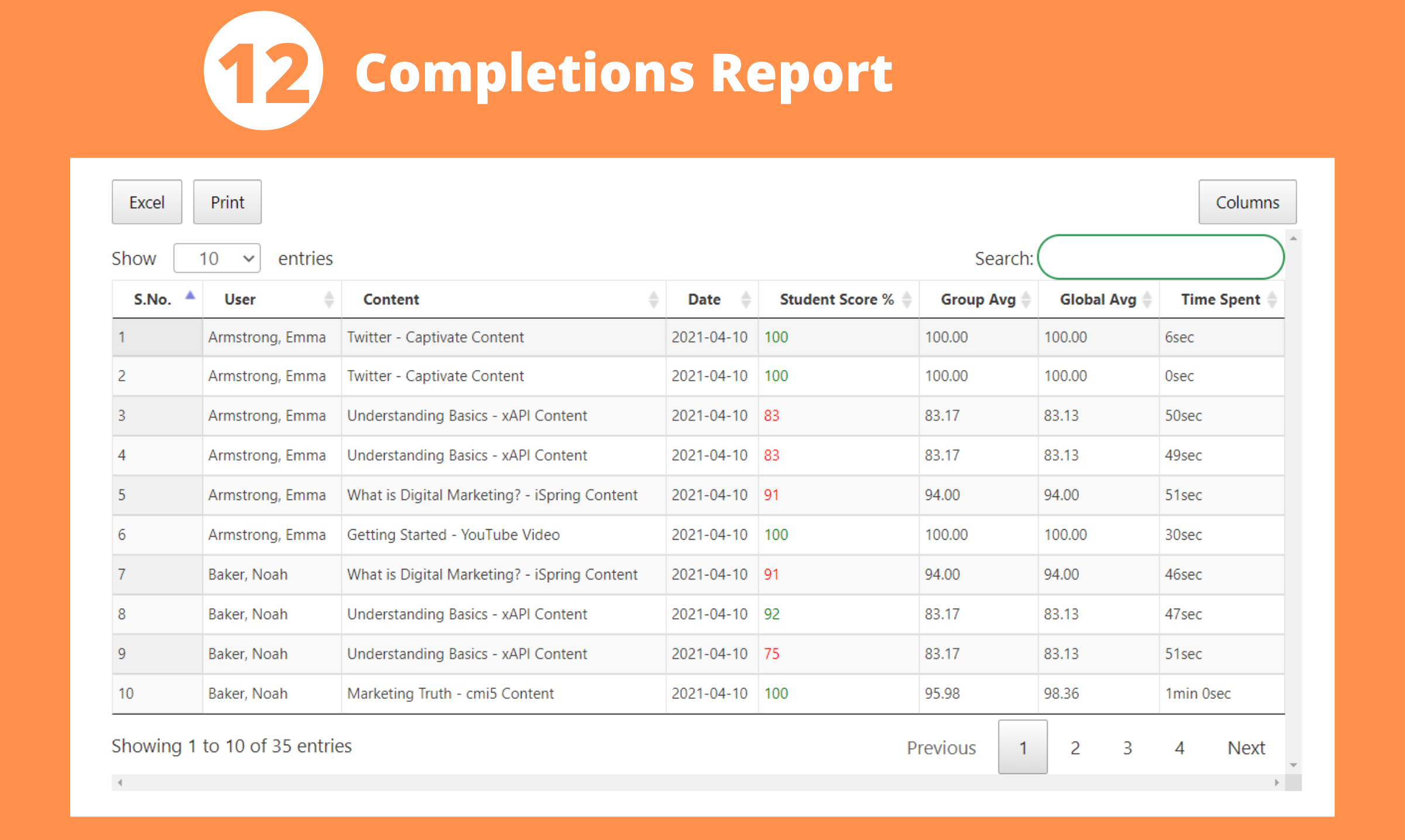Jump to page 4 of results
Image resolution: width=1405 pixels, height=840 pixels.
pyautogui.click(x=1179, y=748)
